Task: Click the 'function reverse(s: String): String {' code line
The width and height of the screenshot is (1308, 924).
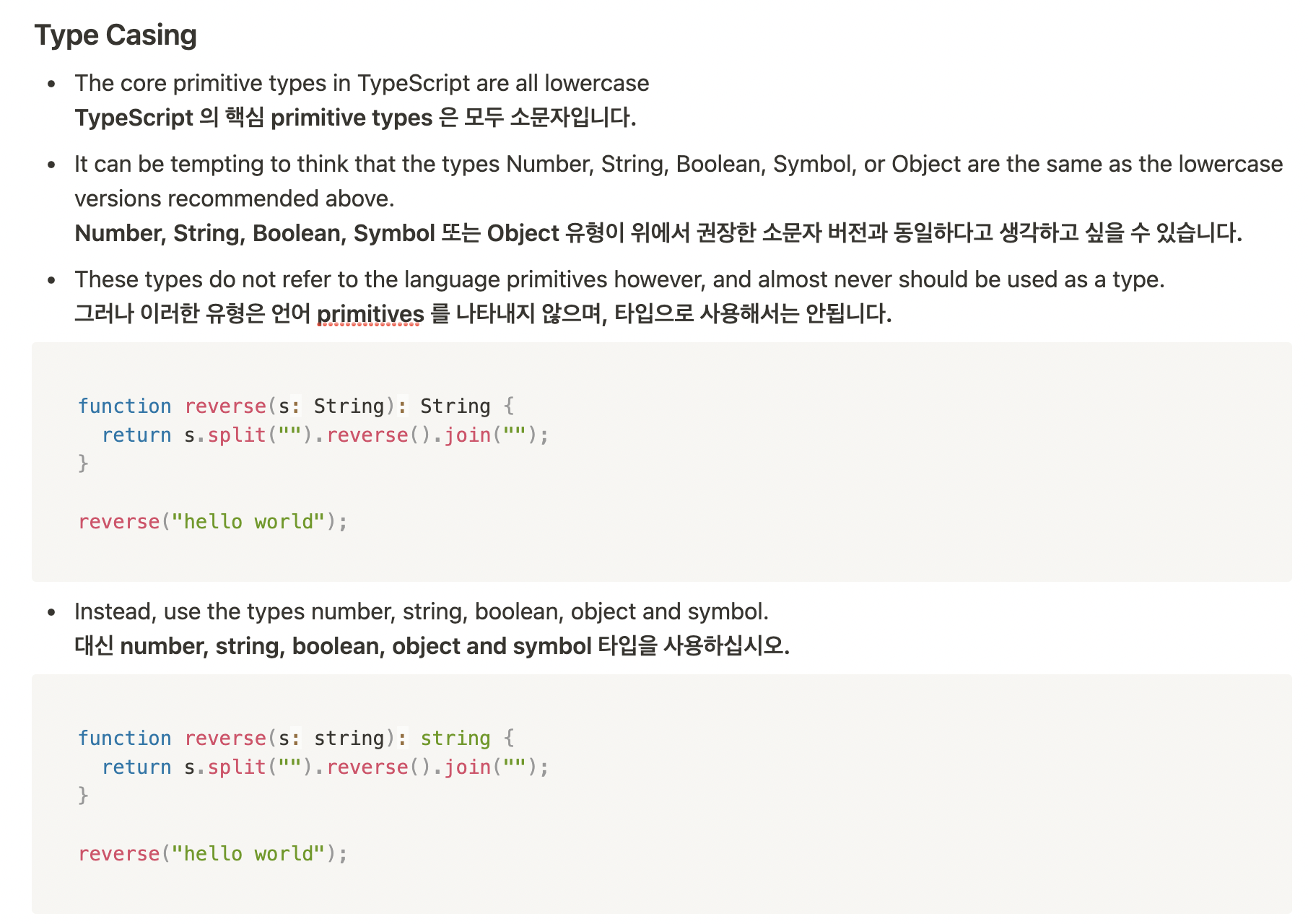Action: pyautogui.click(x=297, y=406)
